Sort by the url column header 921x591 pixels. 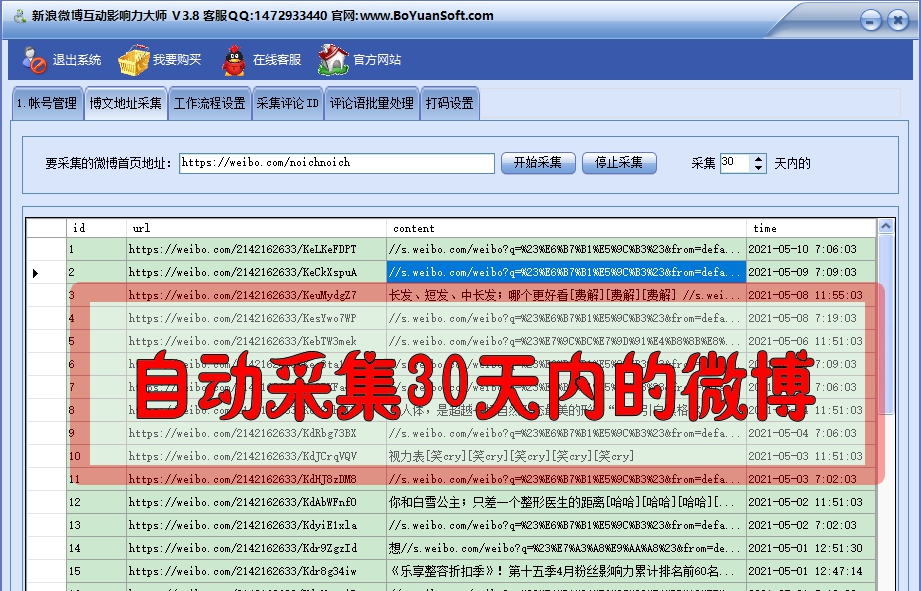(x=256, y=228)
